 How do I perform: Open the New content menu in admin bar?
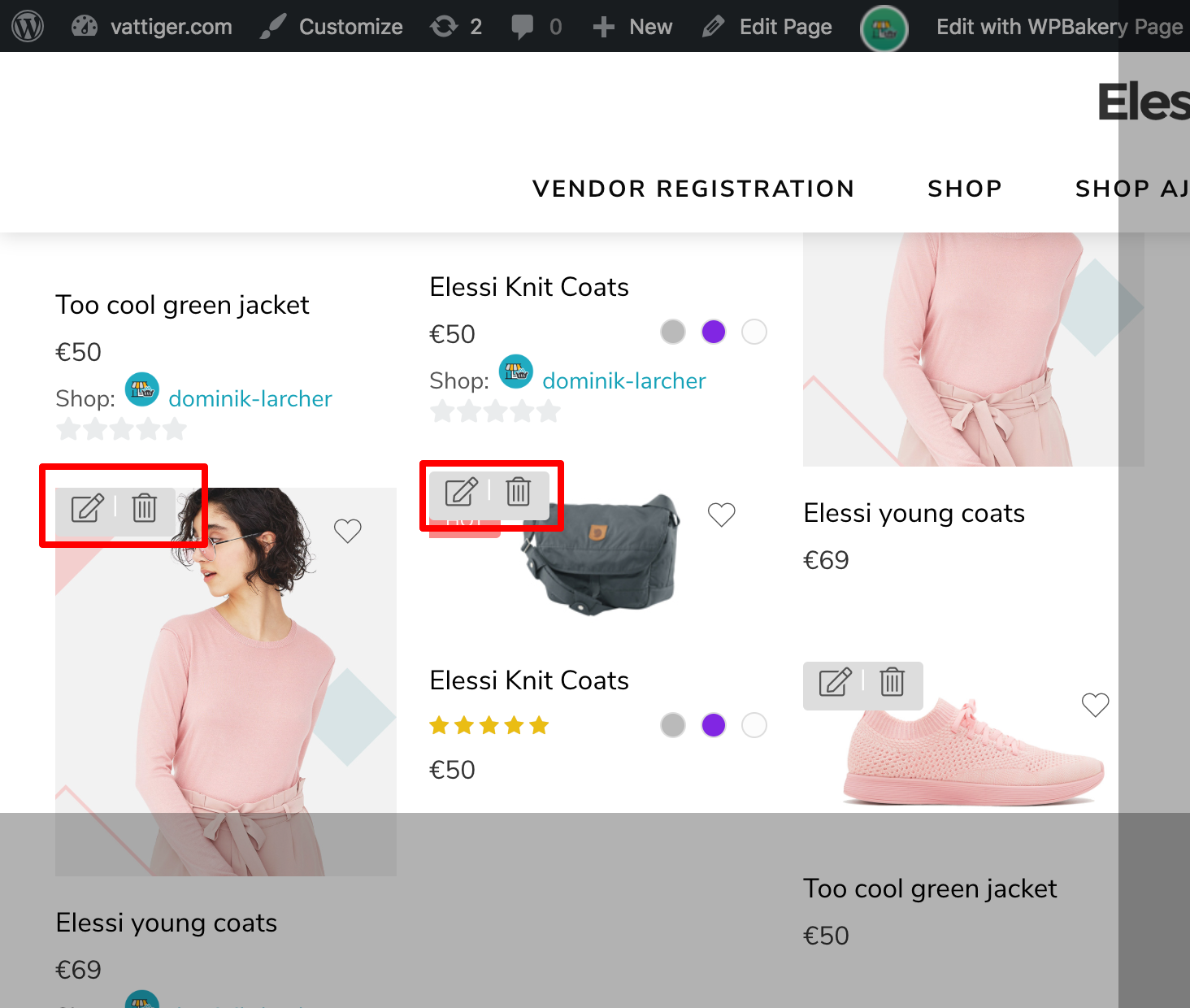click(633, 27)
